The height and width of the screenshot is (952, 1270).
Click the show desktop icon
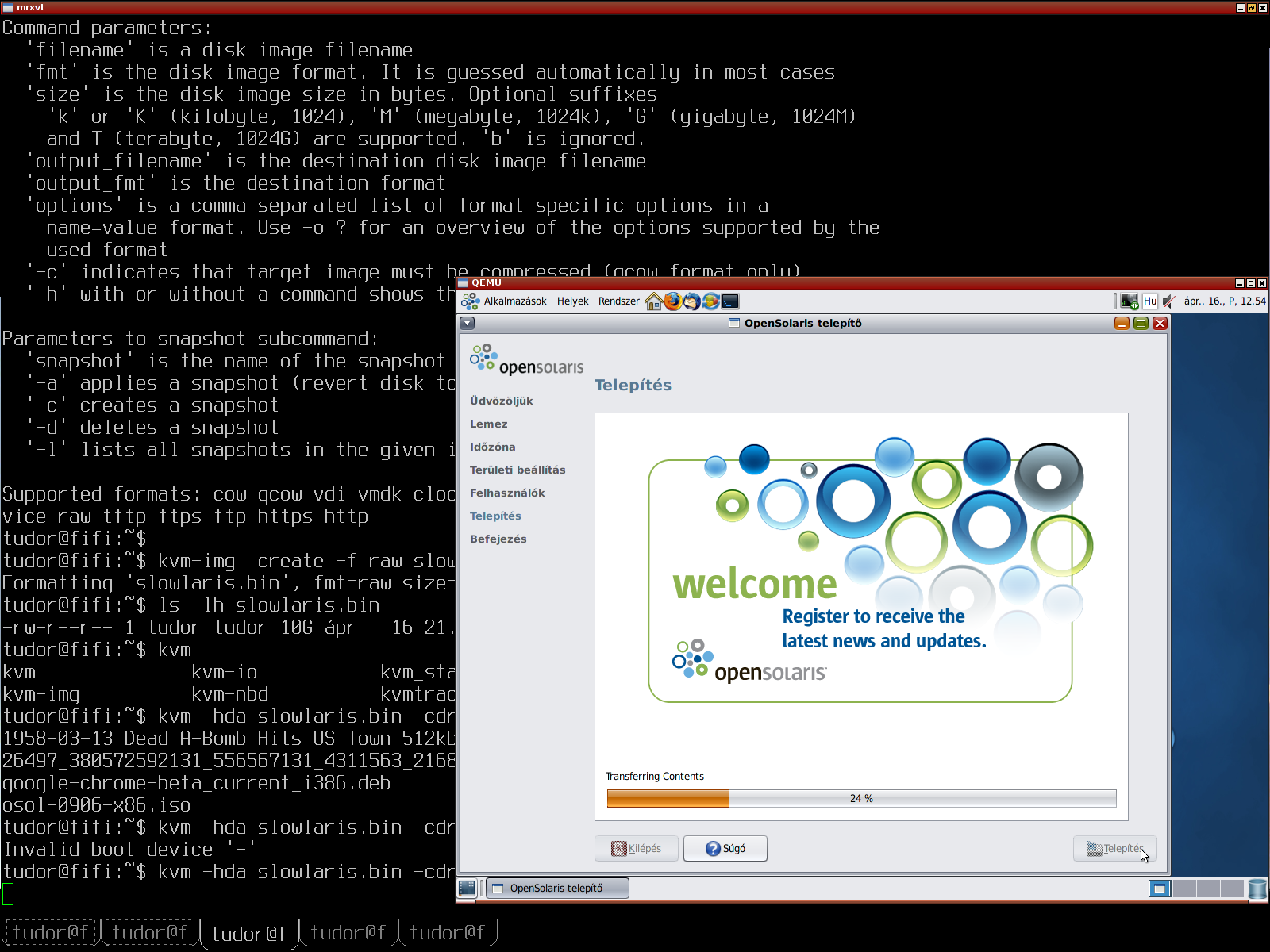[x=467, y=888]
